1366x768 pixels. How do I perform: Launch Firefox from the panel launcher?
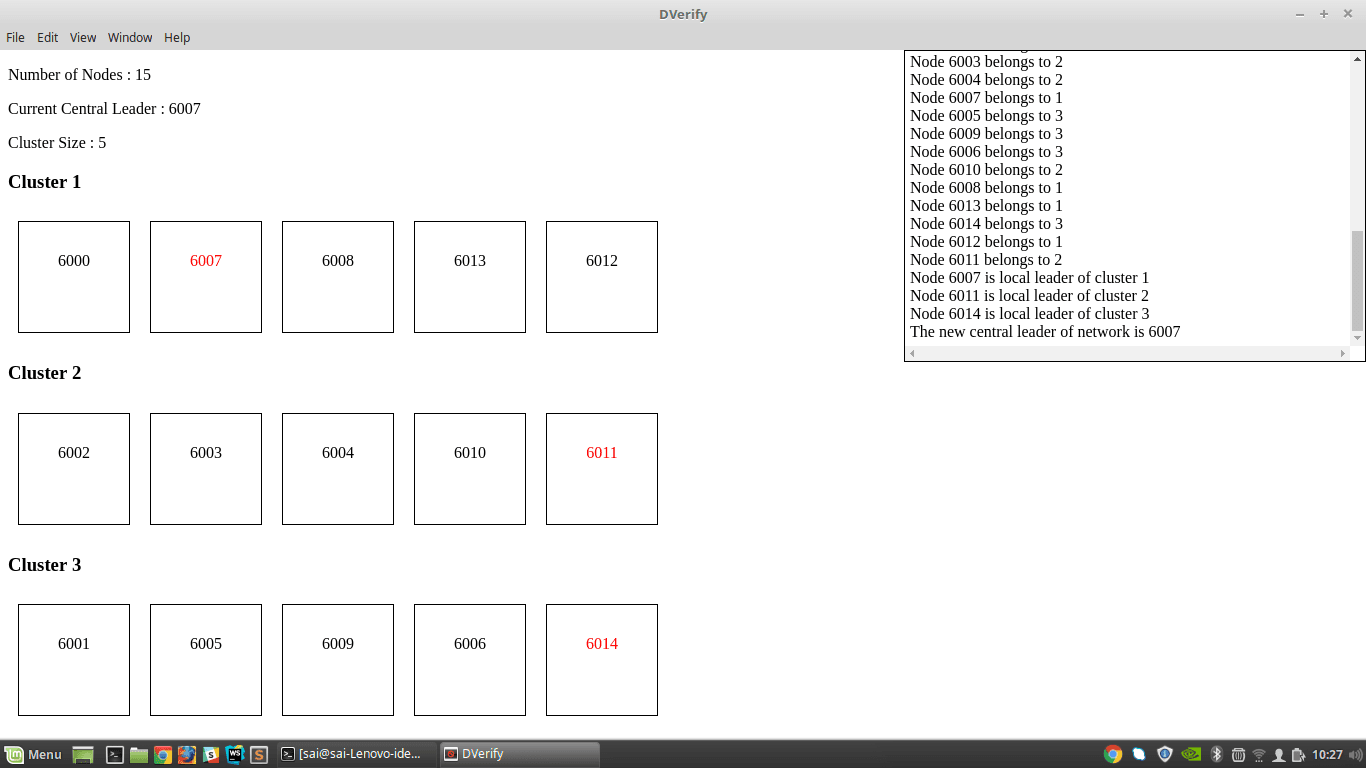tap(187, 755)
